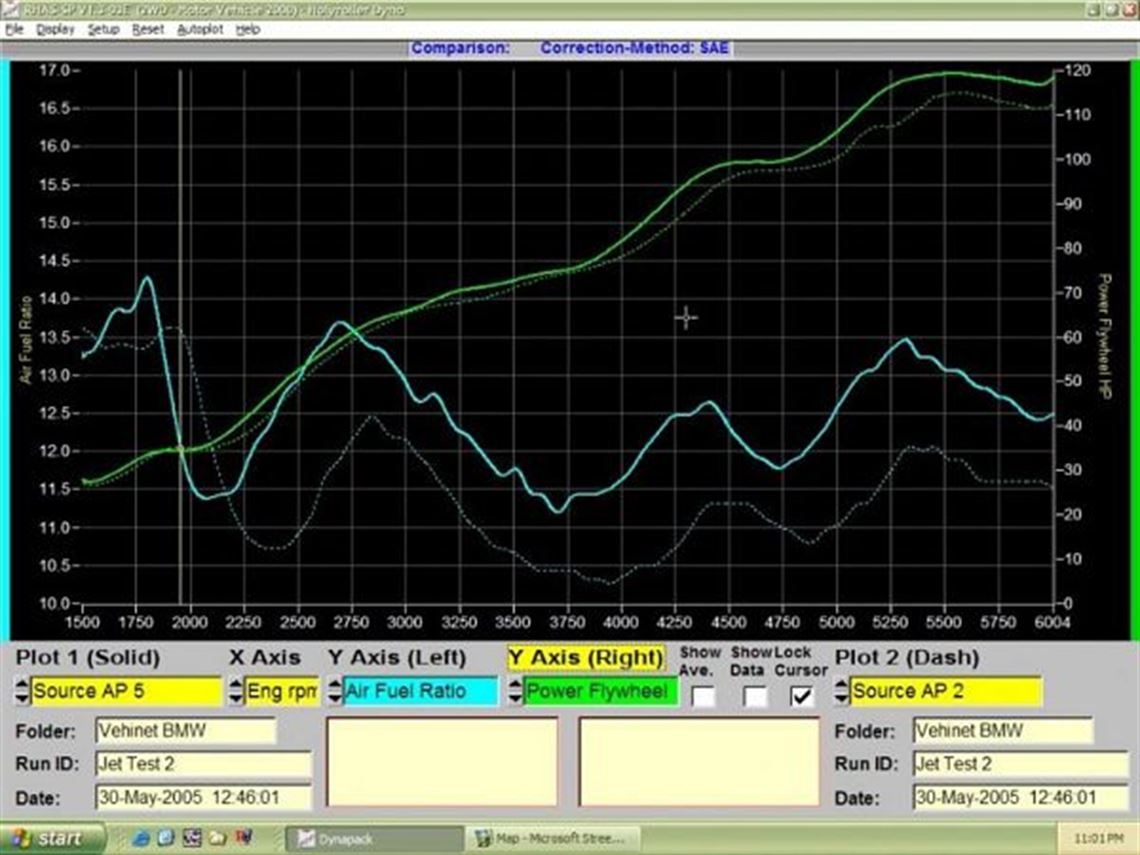Select the Eng rpm X axis field
The width and height of the screenshot is (1140, 855).
282,691
